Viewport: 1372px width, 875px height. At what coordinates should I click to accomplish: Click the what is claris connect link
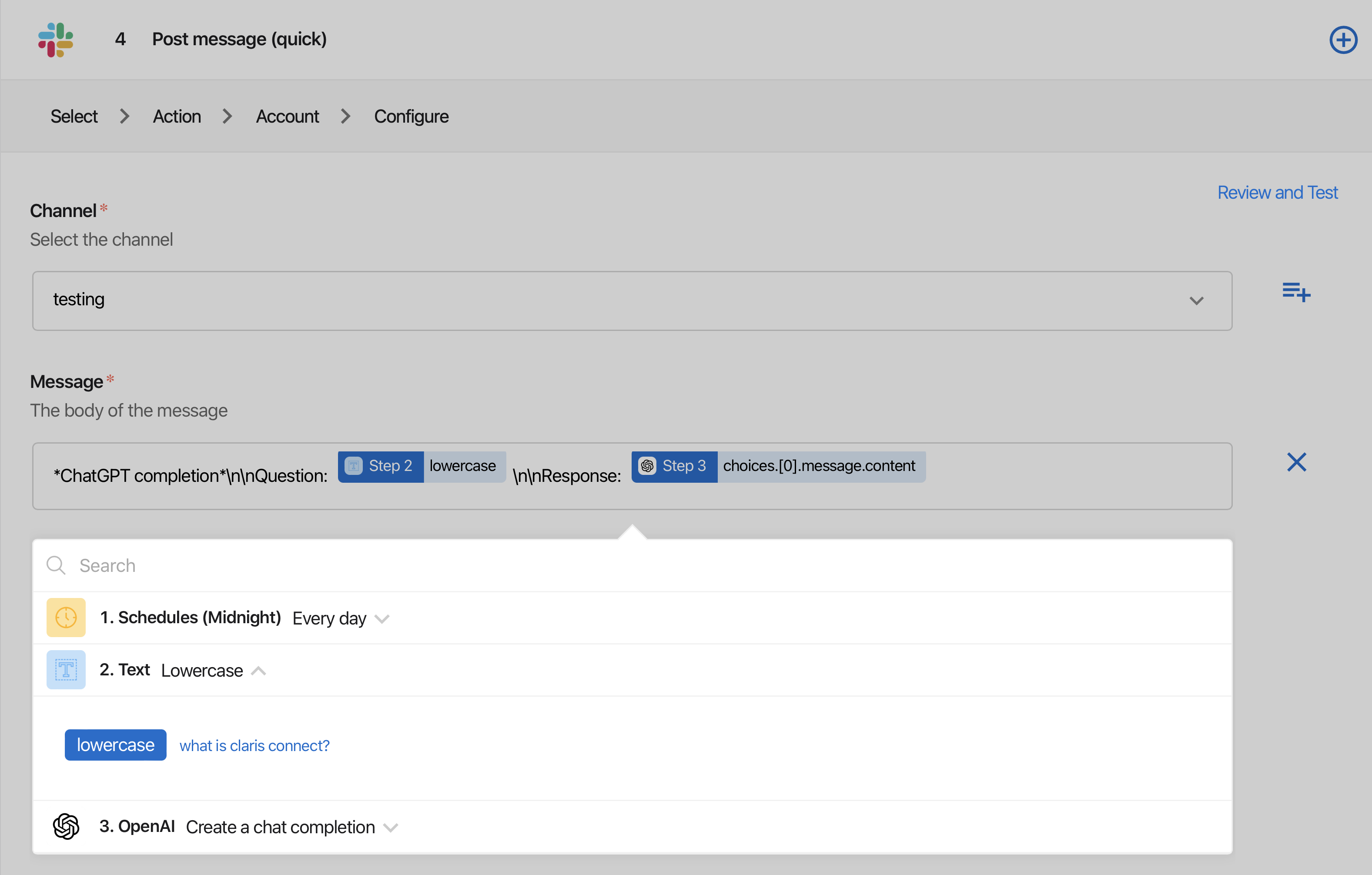253,745
